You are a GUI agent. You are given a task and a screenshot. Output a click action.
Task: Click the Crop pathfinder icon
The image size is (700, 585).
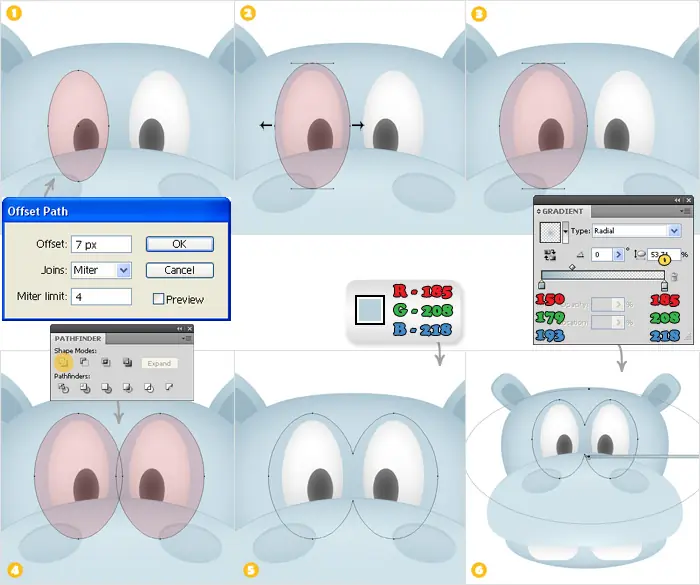pos(128,388)
